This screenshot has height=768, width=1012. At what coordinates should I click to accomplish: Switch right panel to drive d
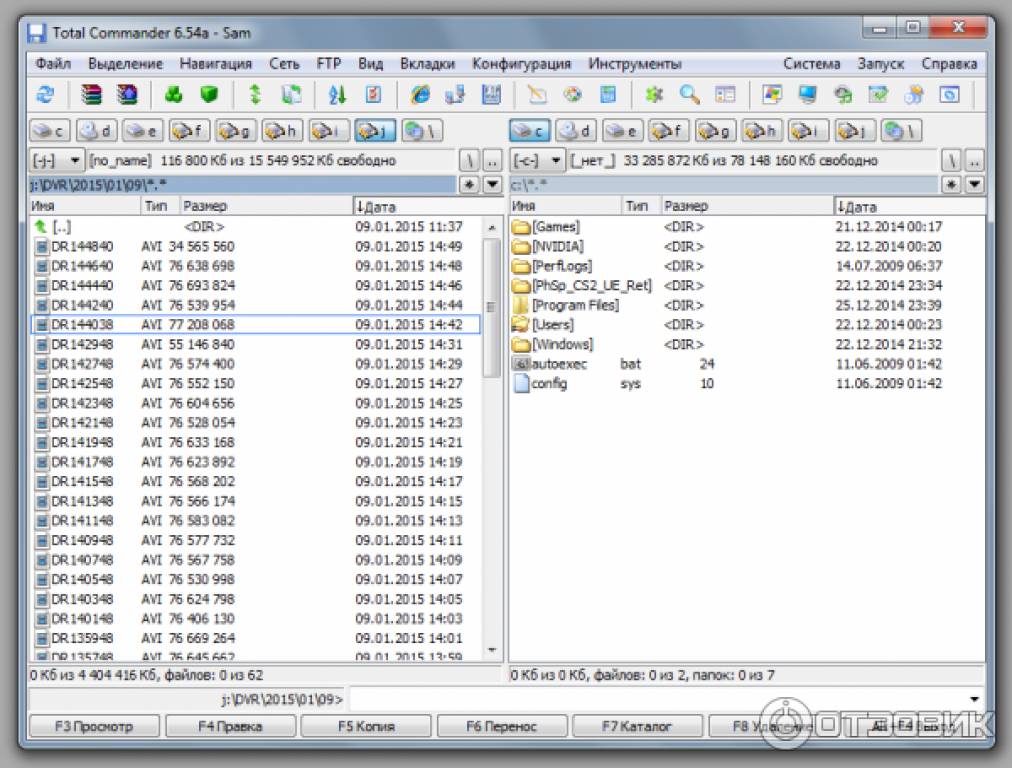click(x=576, y=131)
